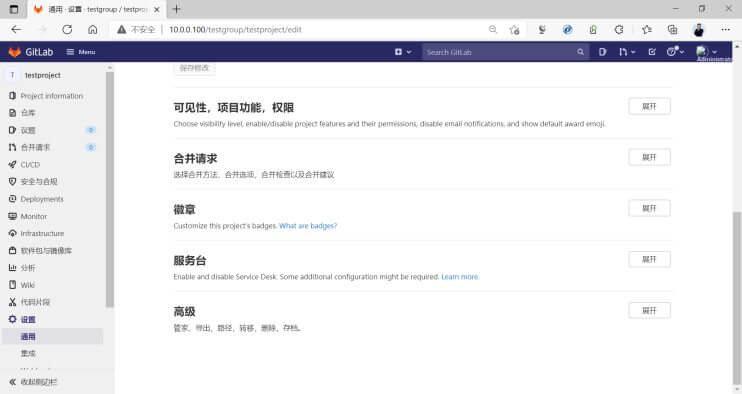Open the zoom magnifier in address bar
The height and width of the screenshot is (394, 742).
pos(493,29)
